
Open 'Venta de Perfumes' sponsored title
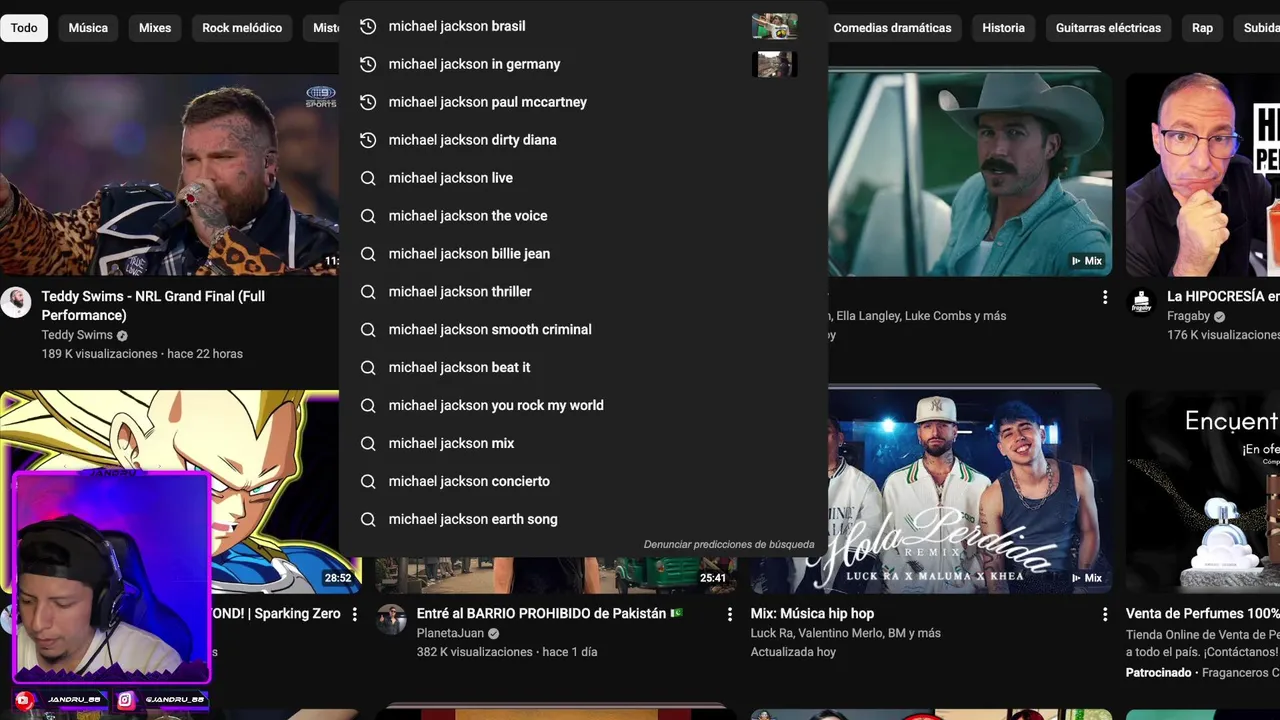click(1203, 614)
